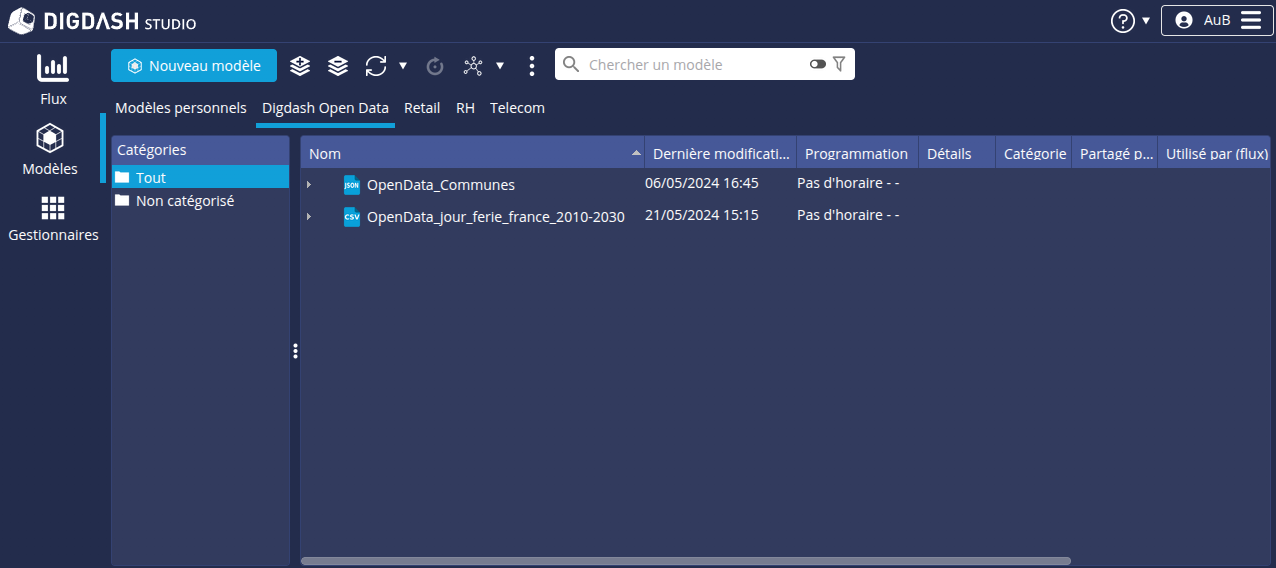Click the add-layer stack icon in toolbar

tap(300, 66)
